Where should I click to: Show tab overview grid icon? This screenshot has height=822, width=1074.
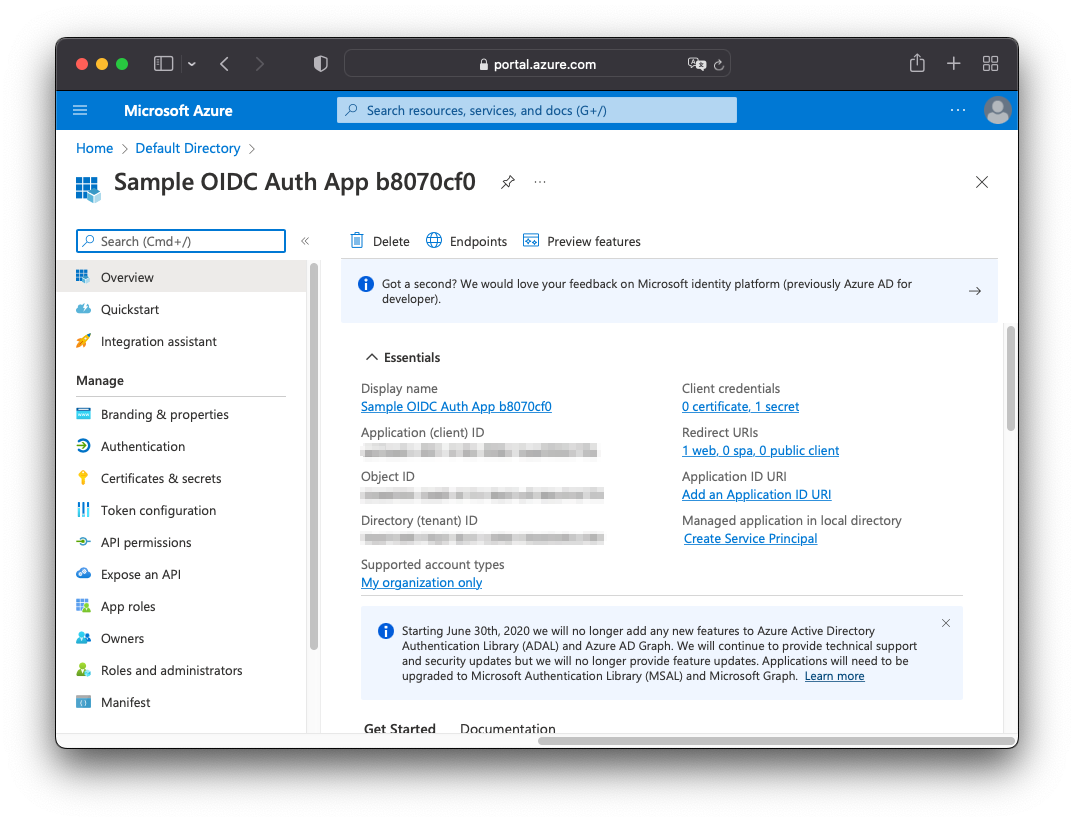(x=990, y=64)
